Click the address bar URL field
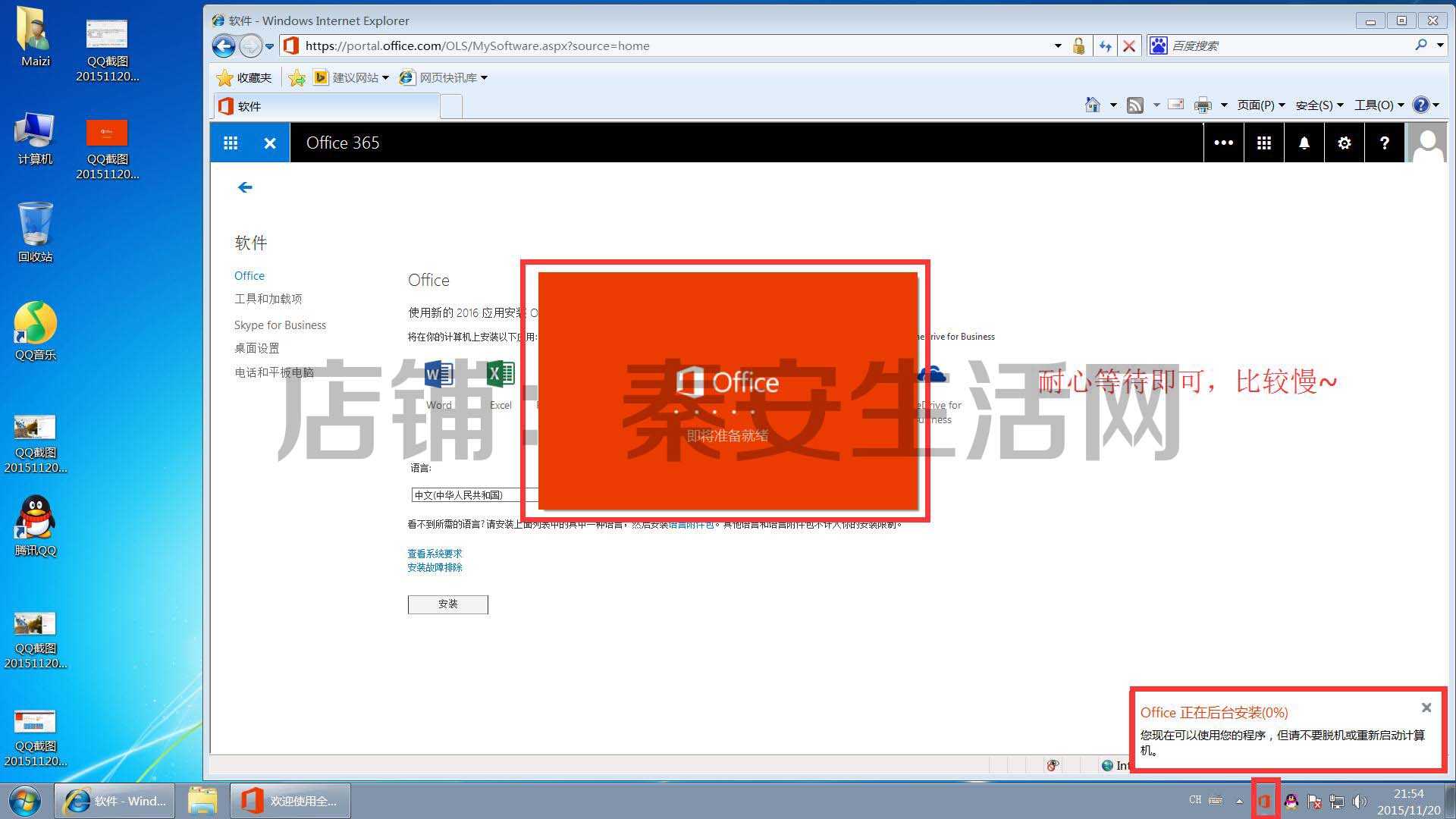This screenshot has width=1456, height=819. 667,45
